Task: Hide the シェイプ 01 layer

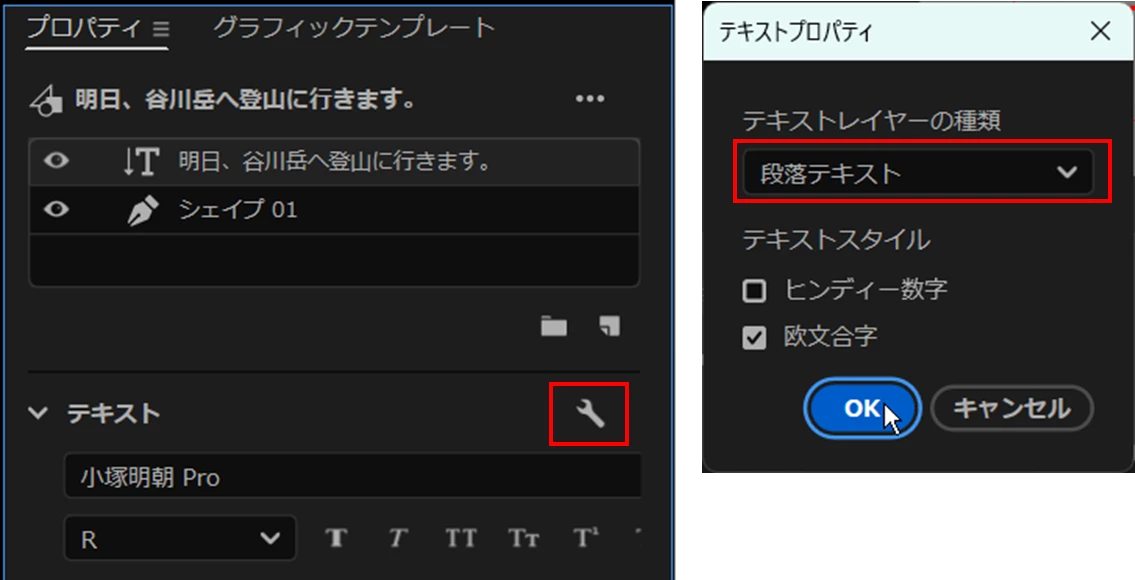Action: (56, 209)
